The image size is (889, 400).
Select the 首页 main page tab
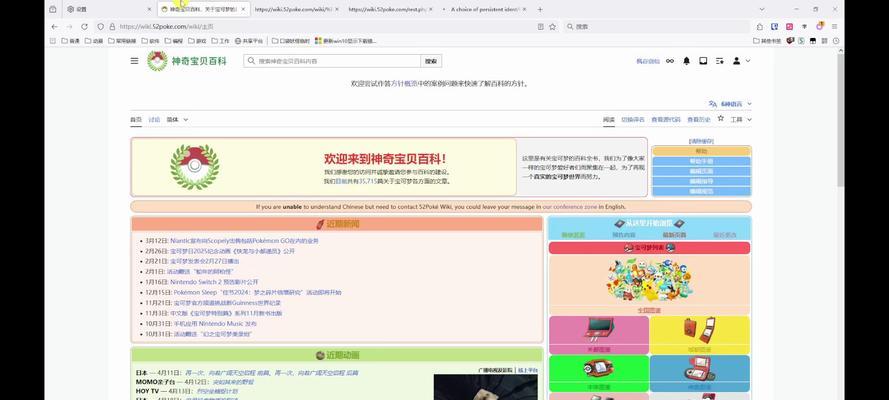click(x=136, y=120)
